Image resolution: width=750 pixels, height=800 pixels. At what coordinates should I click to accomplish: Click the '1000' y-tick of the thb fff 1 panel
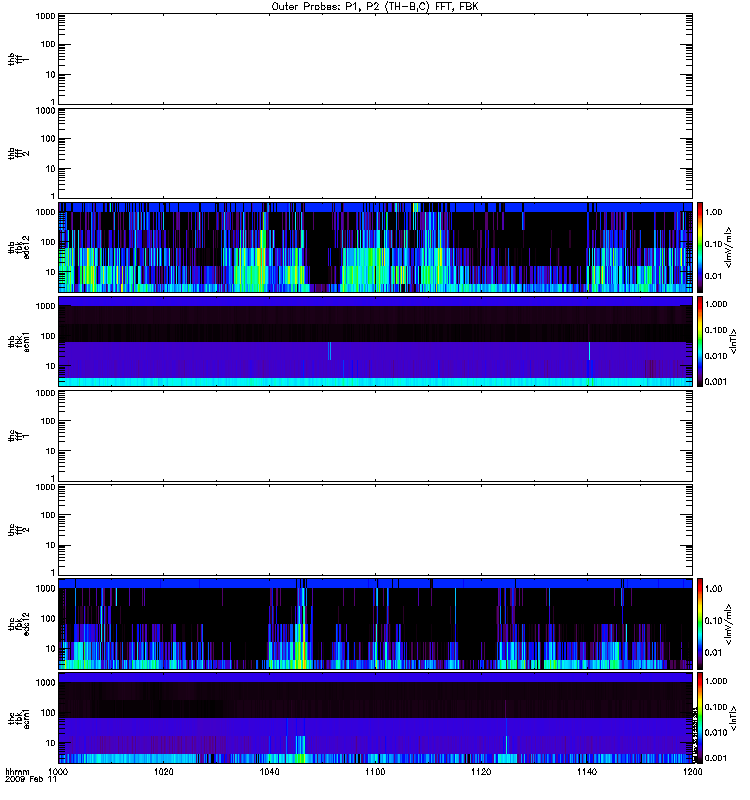coord(45,16)
